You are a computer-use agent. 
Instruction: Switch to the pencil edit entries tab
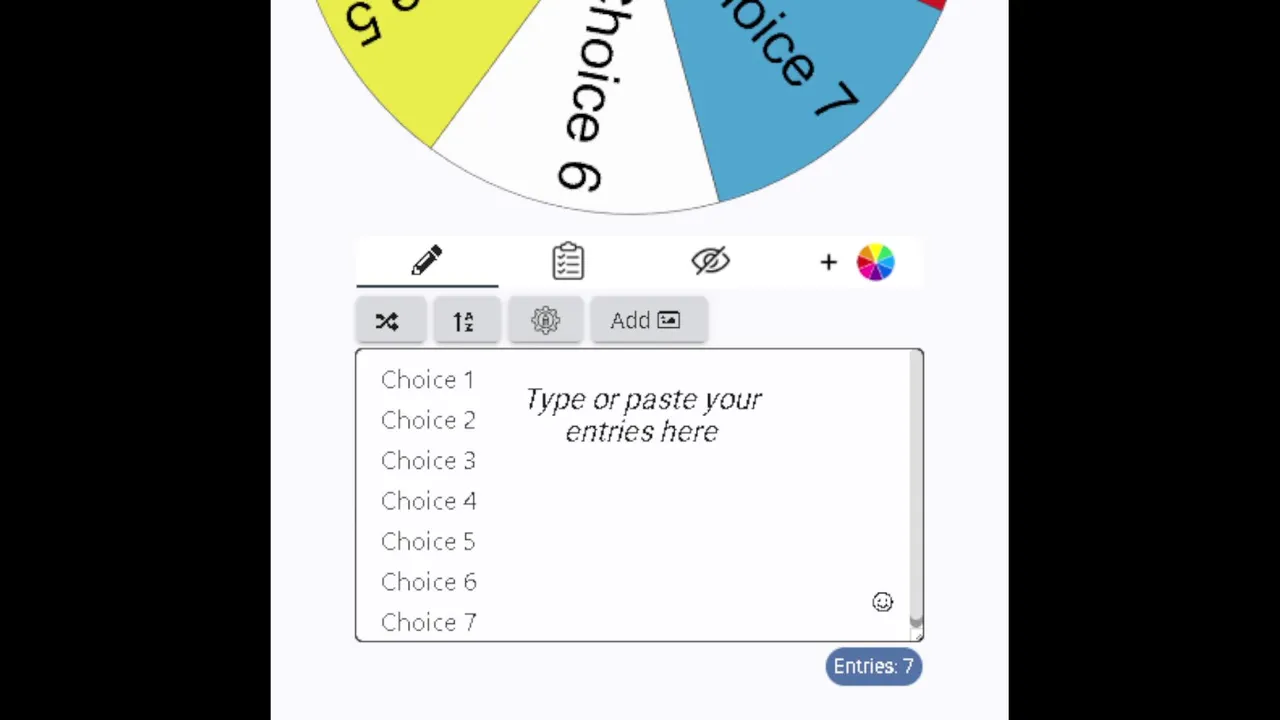pyautogui.click(x=427, y=262)
